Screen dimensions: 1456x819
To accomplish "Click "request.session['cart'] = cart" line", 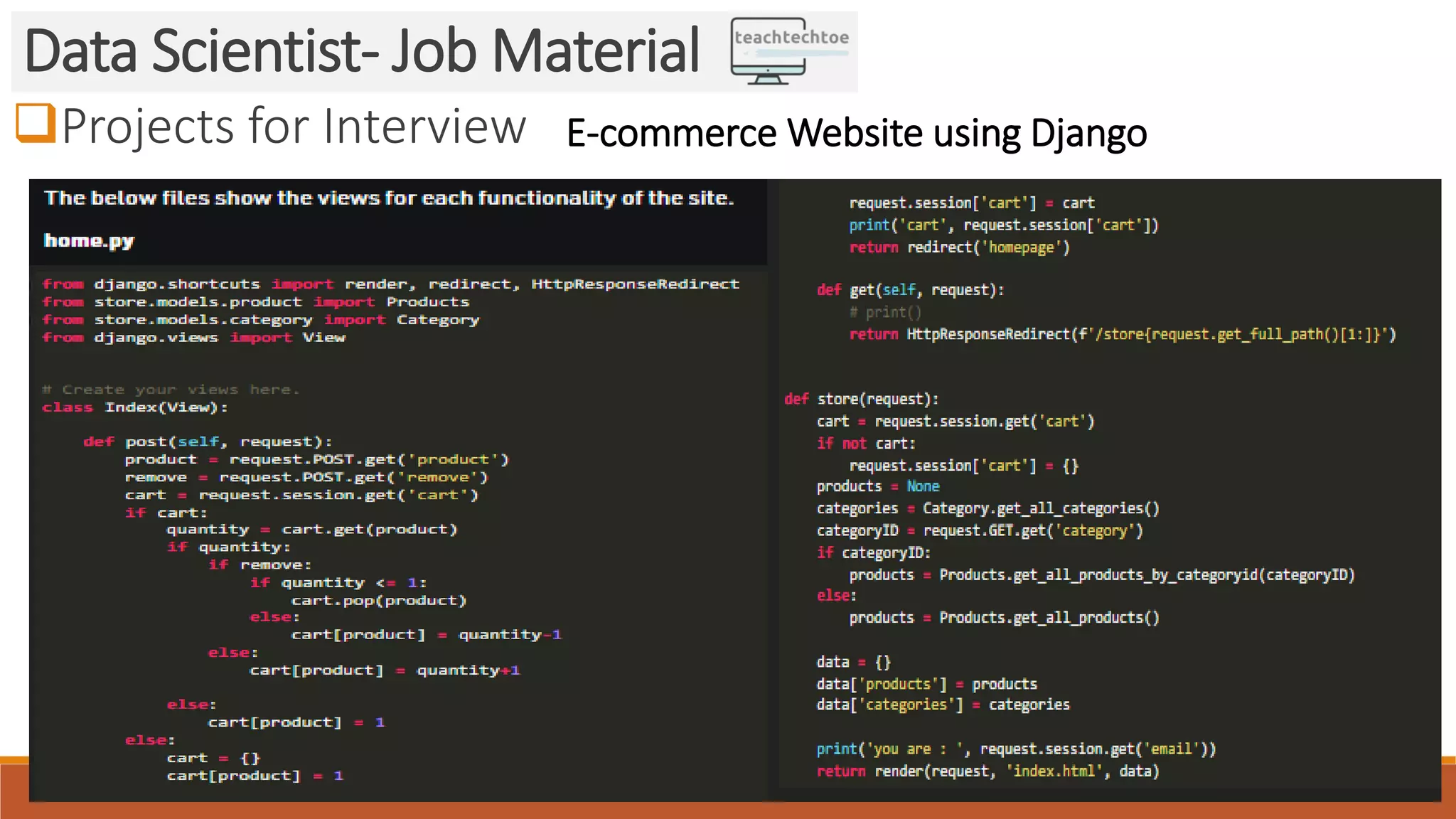I will coord(972,203).
